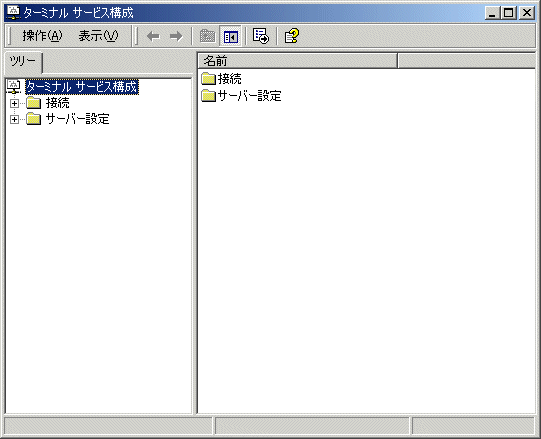Select サーバー設定 in the tree pane
The height and width of the screenshot is (439, 541).
(x=78, y=119)
